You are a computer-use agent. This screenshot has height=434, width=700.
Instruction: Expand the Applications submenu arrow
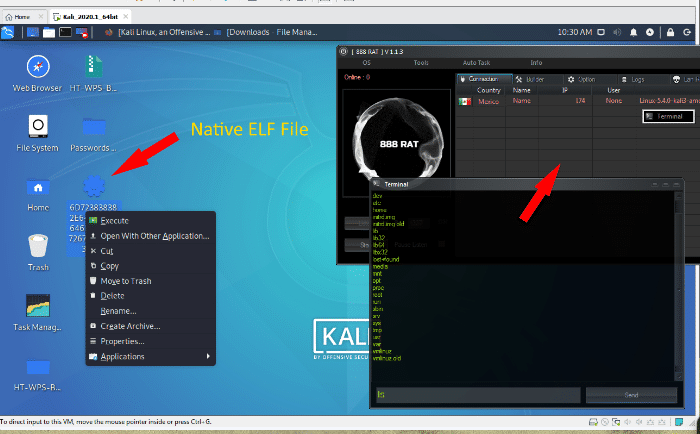click(208, 356)
